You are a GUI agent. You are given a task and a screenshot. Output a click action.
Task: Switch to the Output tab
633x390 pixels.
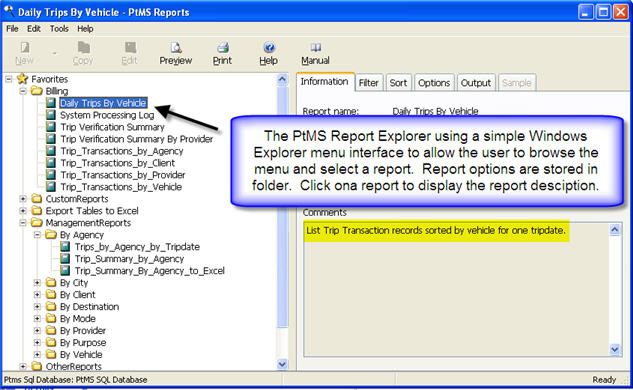pos(476,83)
